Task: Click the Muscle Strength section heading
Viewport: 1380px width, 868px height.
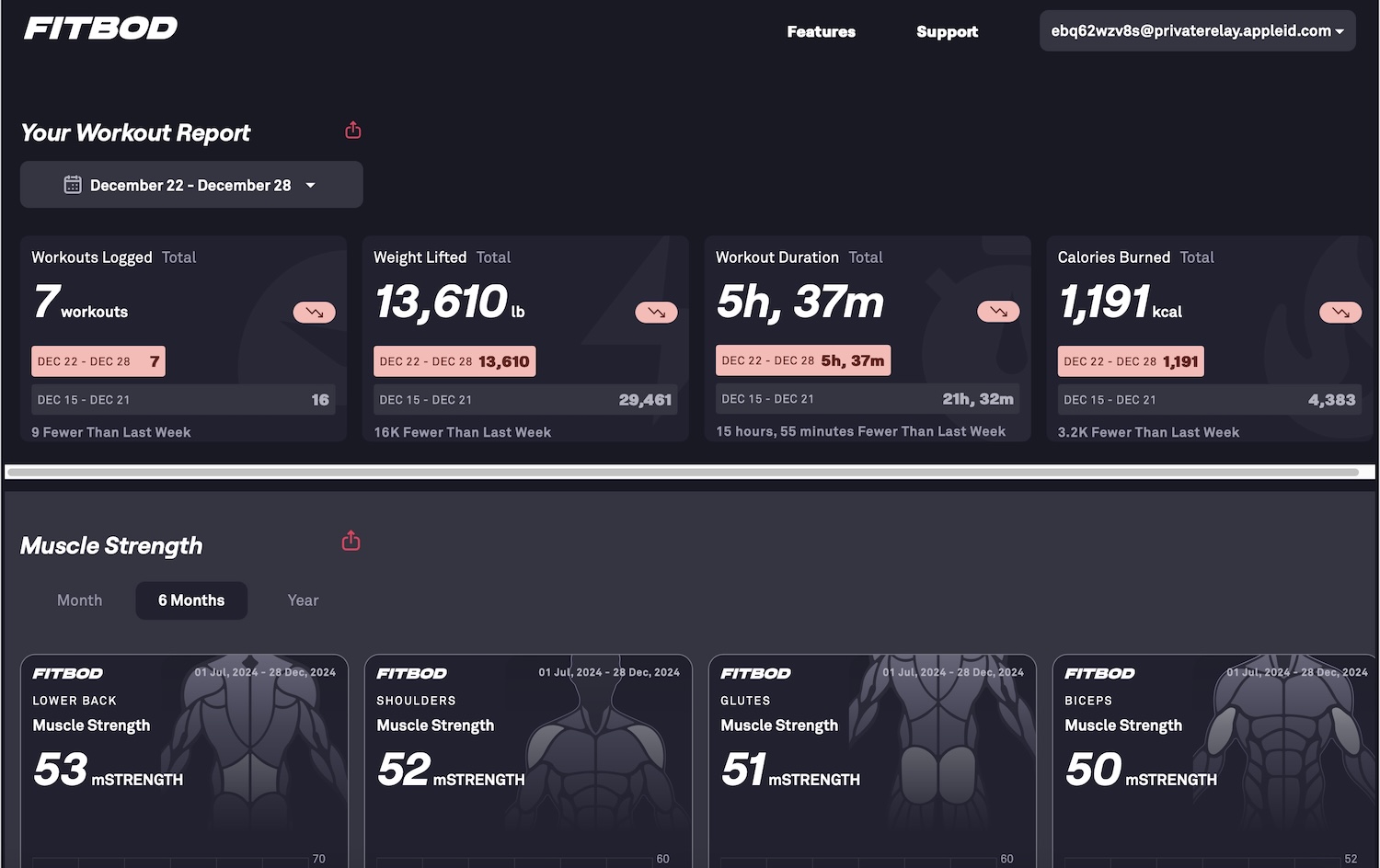Action: point(111,546)
